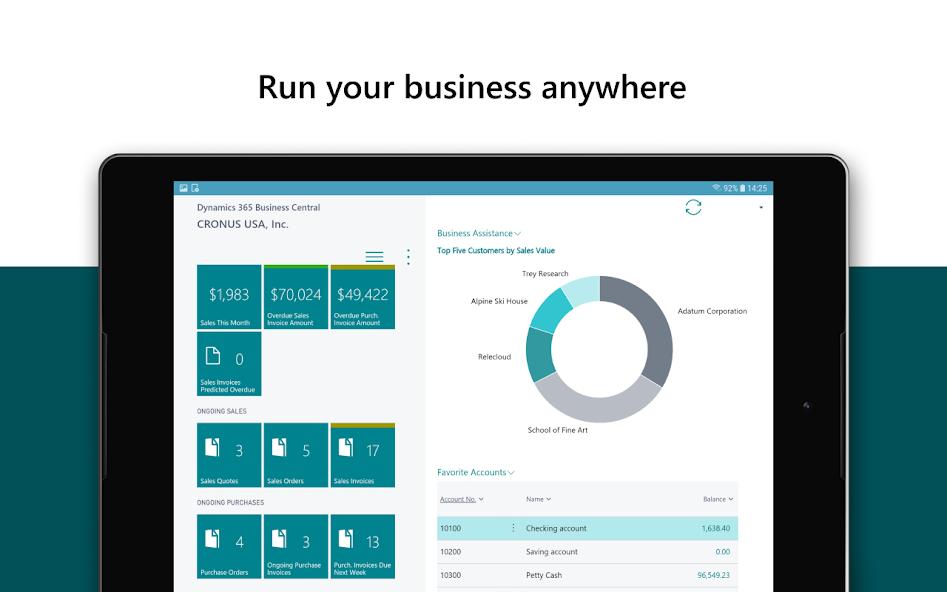Expand the Business Assistance section chevron
This screenshot has width=947, height=592.
click(518, 234)
